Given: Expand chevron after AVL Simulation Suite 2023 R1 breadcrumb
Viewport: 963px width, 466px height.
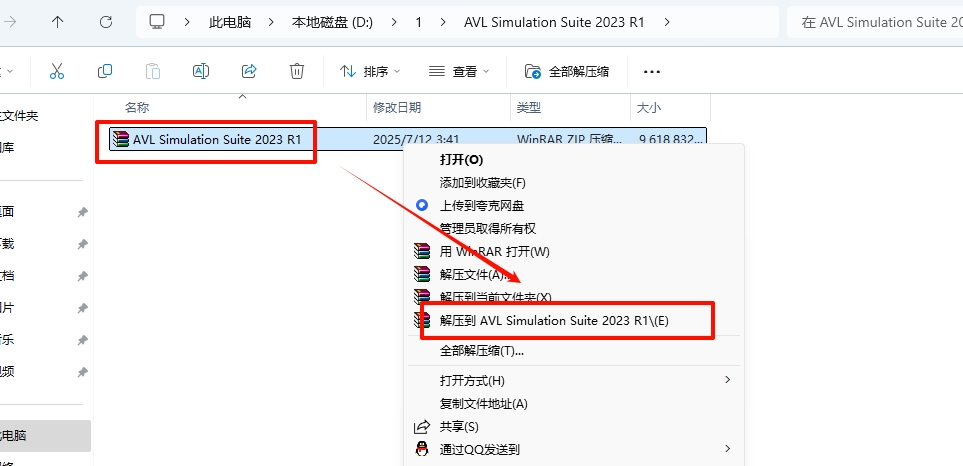Looking at the screenshot, I should [x=668, y=22].
